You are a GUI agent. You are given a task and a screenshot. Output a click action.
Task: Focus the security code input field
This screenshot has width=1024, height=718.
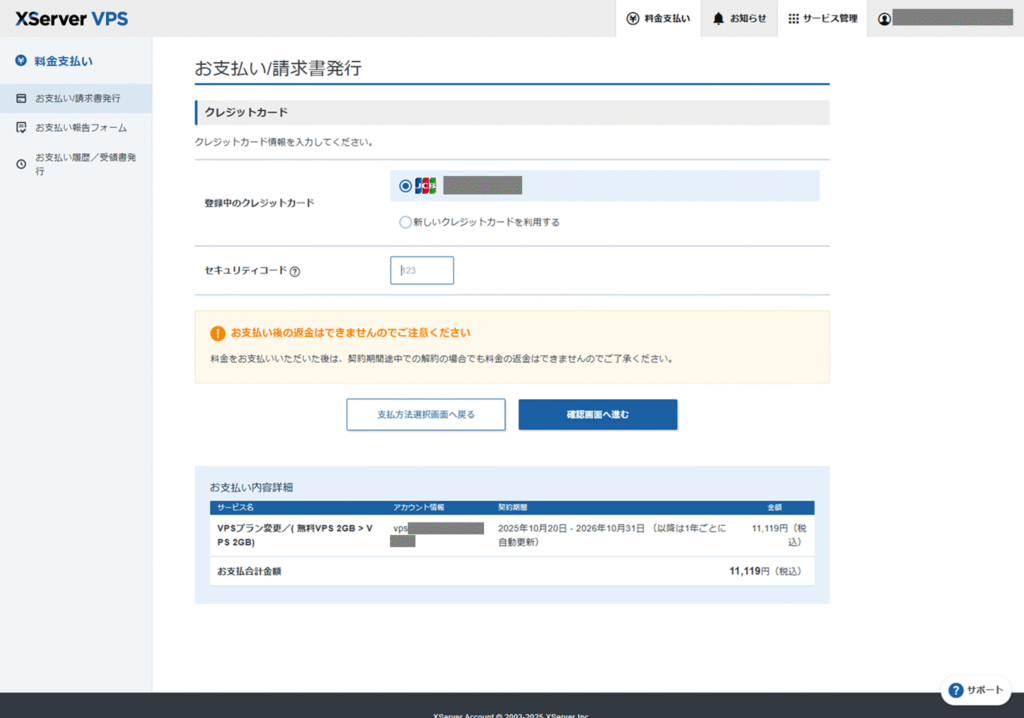[x=422, y=270]
